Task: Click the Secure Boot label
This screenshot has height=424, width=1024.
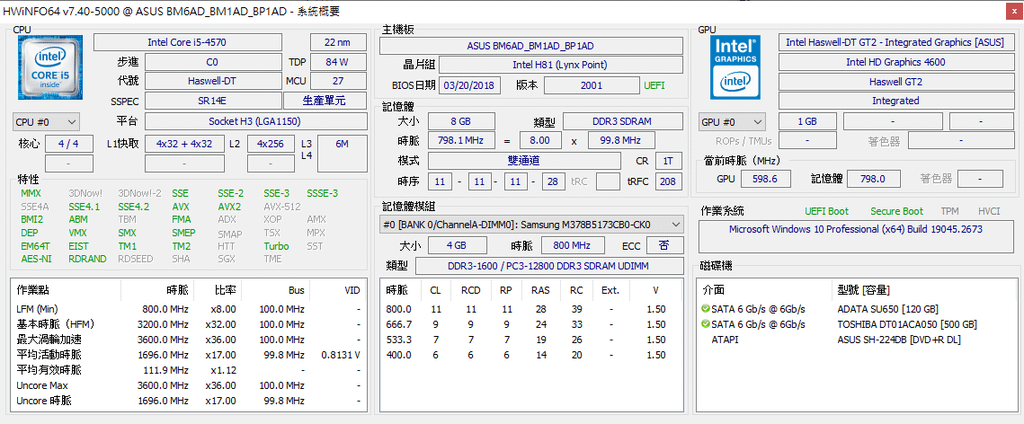Action: [897, 211]
